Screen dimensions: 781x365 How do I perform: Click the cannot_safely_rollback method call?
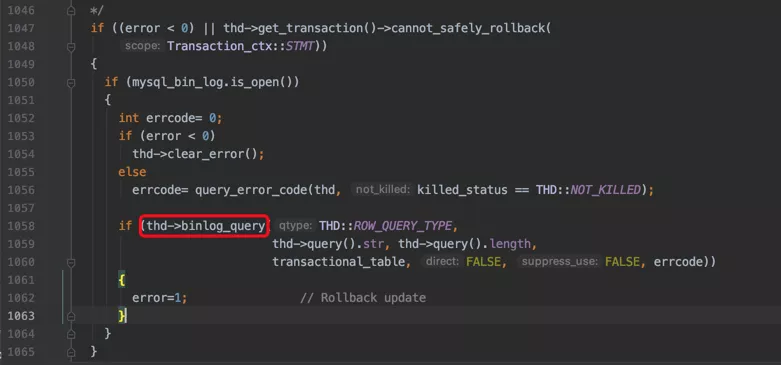[x=468, y=28]
